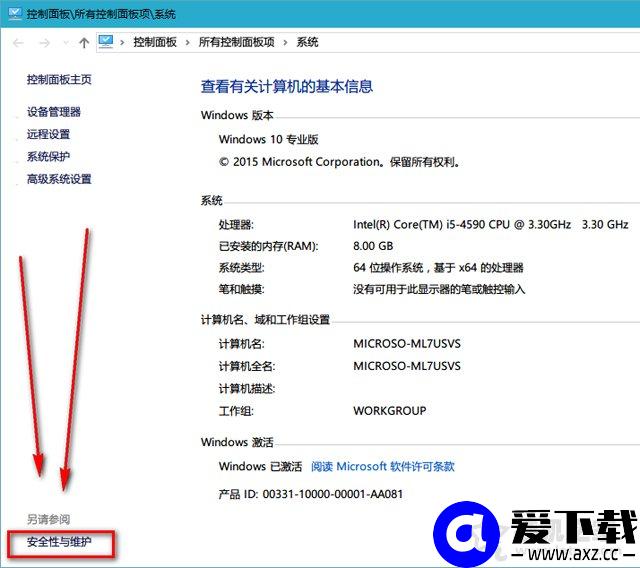Select the 系统 breadcrumb
This screenshot has width=640, height=568.
click(307, 42)
